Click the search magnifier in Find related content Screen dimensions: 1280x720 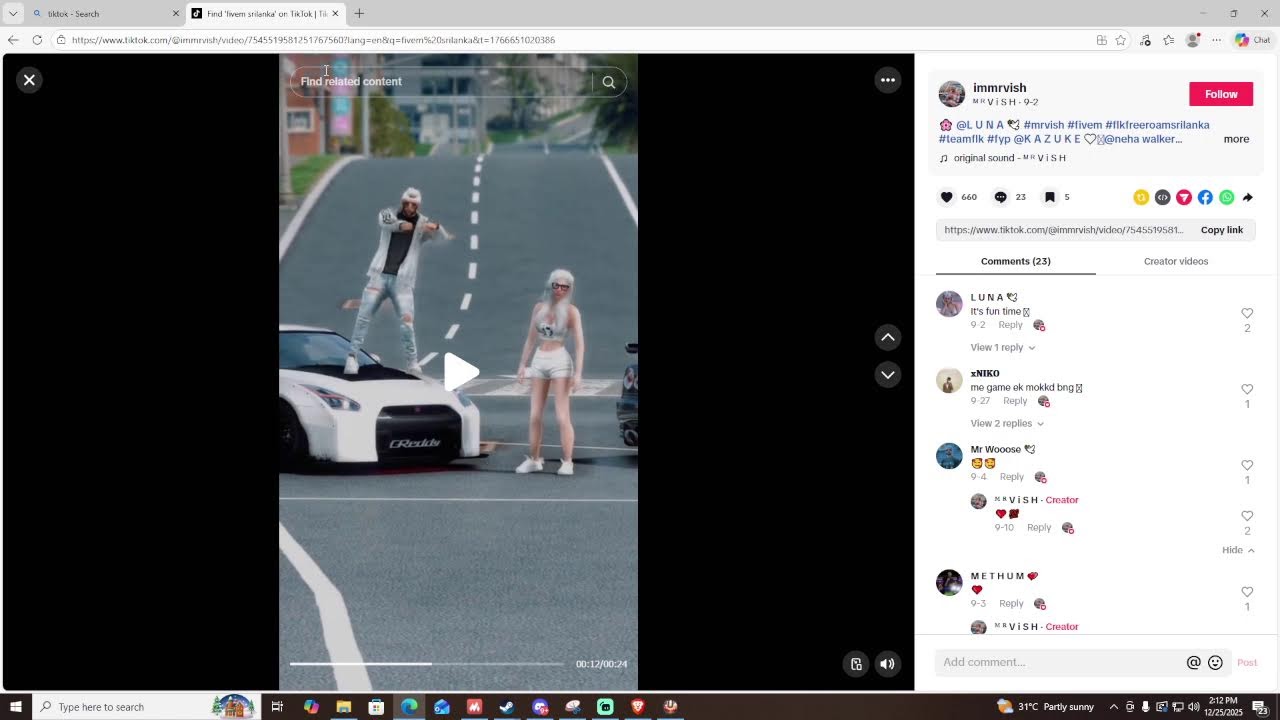coord(609,82)
